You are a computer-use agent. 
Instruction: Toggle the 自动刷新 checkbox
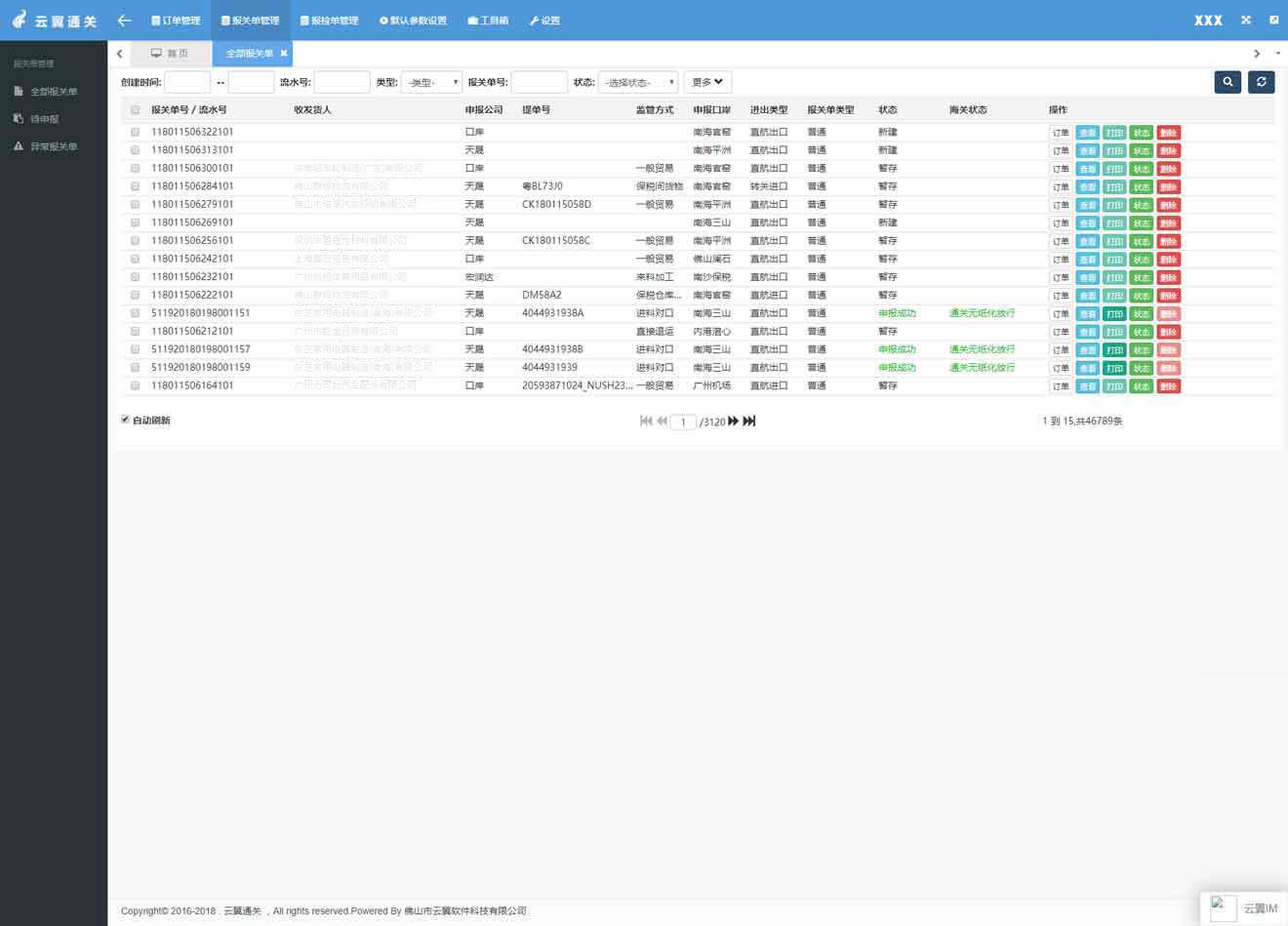pos(125,420)
